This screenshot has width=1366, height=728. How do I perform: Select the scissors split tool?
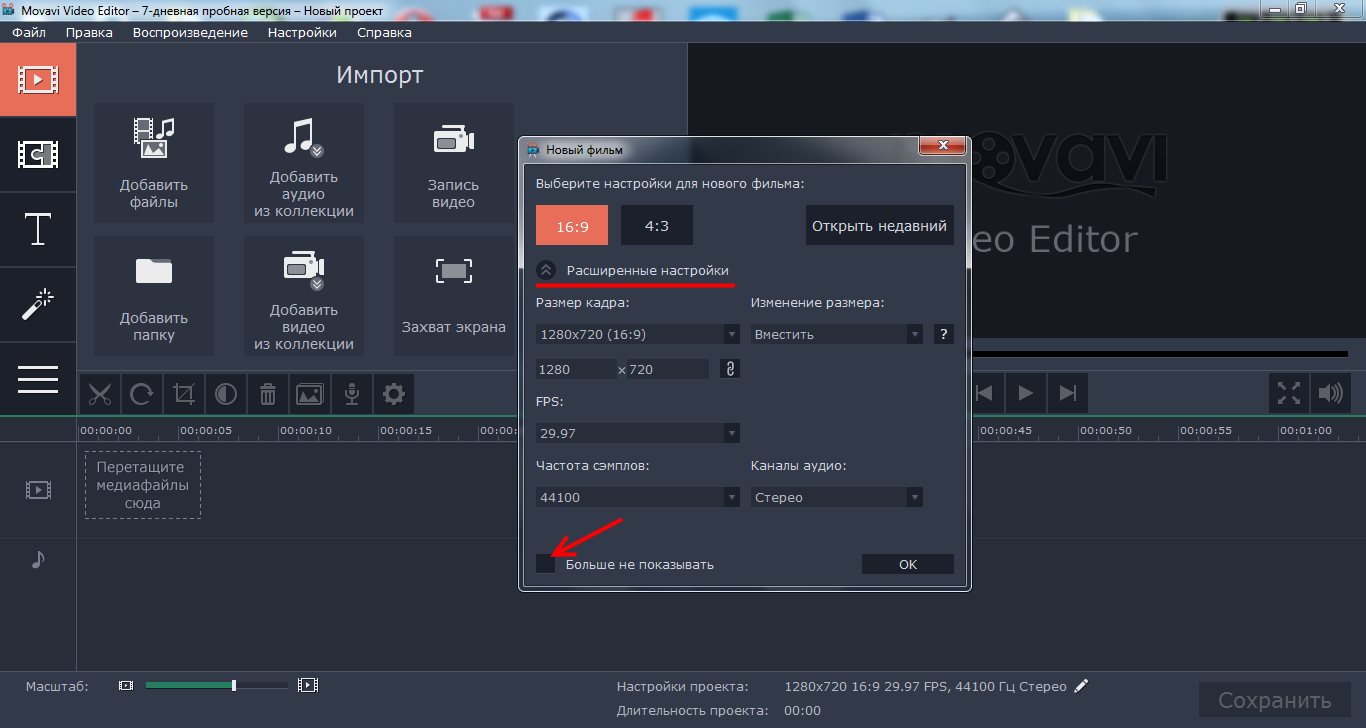pos(100,394)
